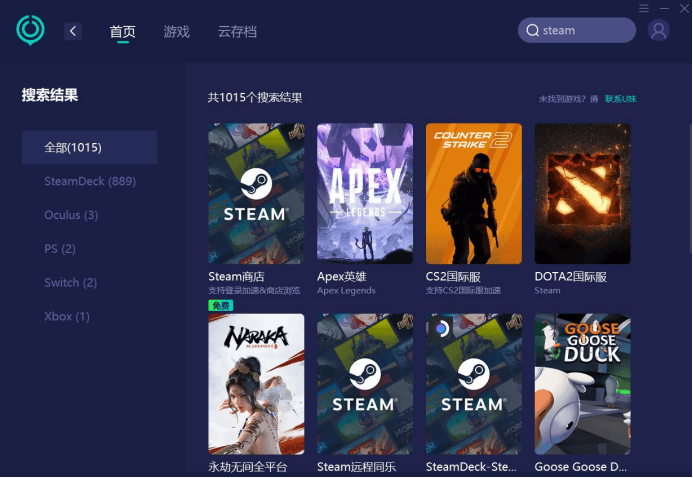Open the Goose Goose Duck cover
The width and height of the screenshot is (693, 478).
583,384
